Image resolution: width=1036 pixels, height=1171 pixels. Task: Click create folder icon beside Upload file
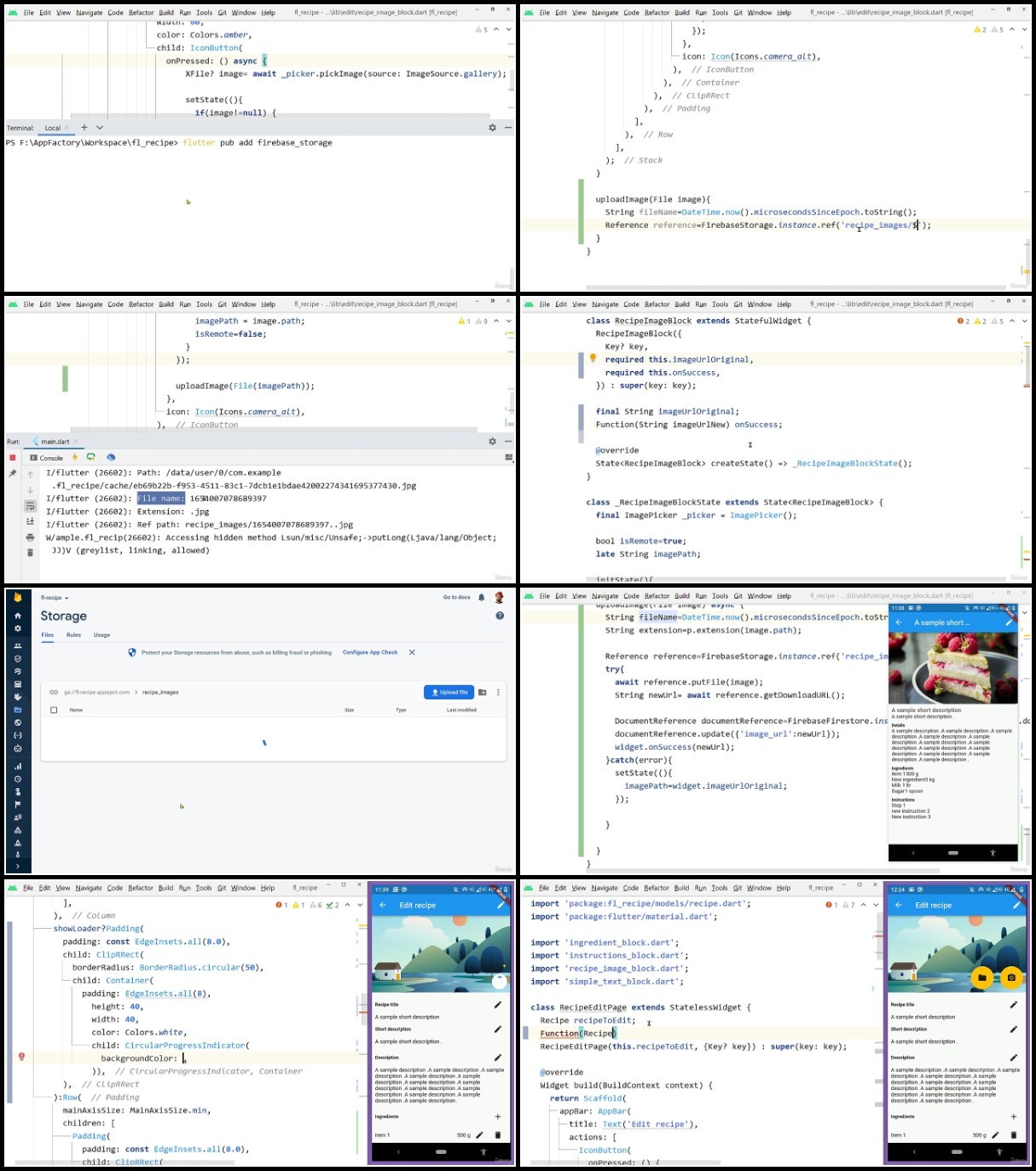click(x=483, y=692)
